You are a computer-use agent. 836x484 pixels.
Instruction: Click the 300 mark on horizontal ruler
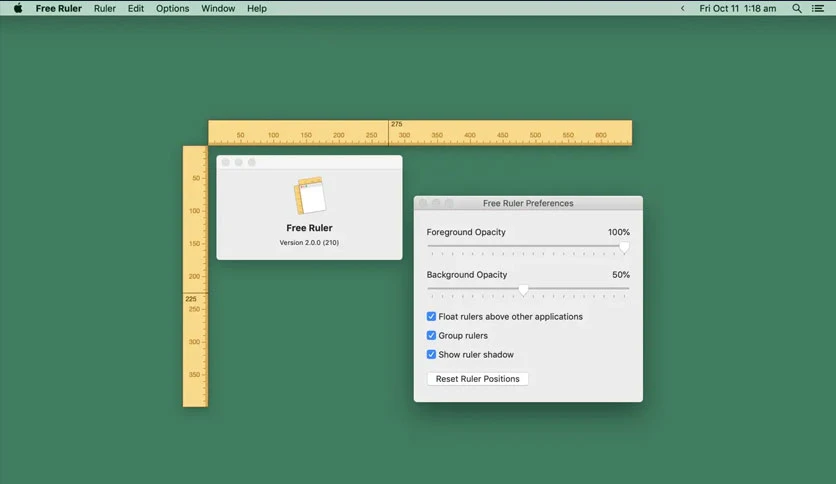pyautogui.click(x=404, y=135)
